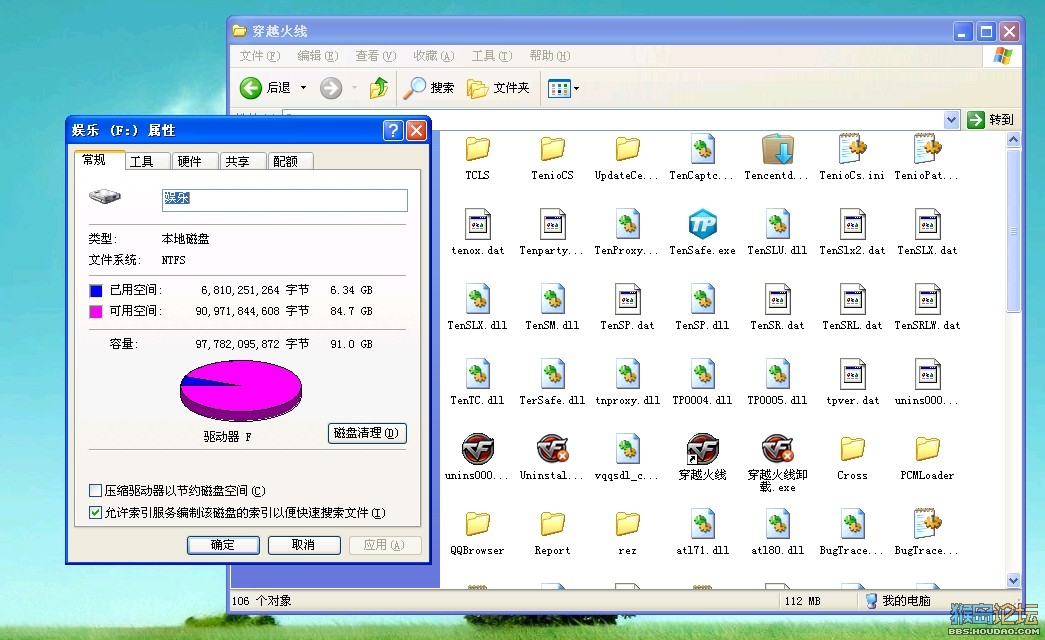Click the 106 个对象 status text
The width and height of the screenshot is (1045, 640).
click(x=262, y=601)
